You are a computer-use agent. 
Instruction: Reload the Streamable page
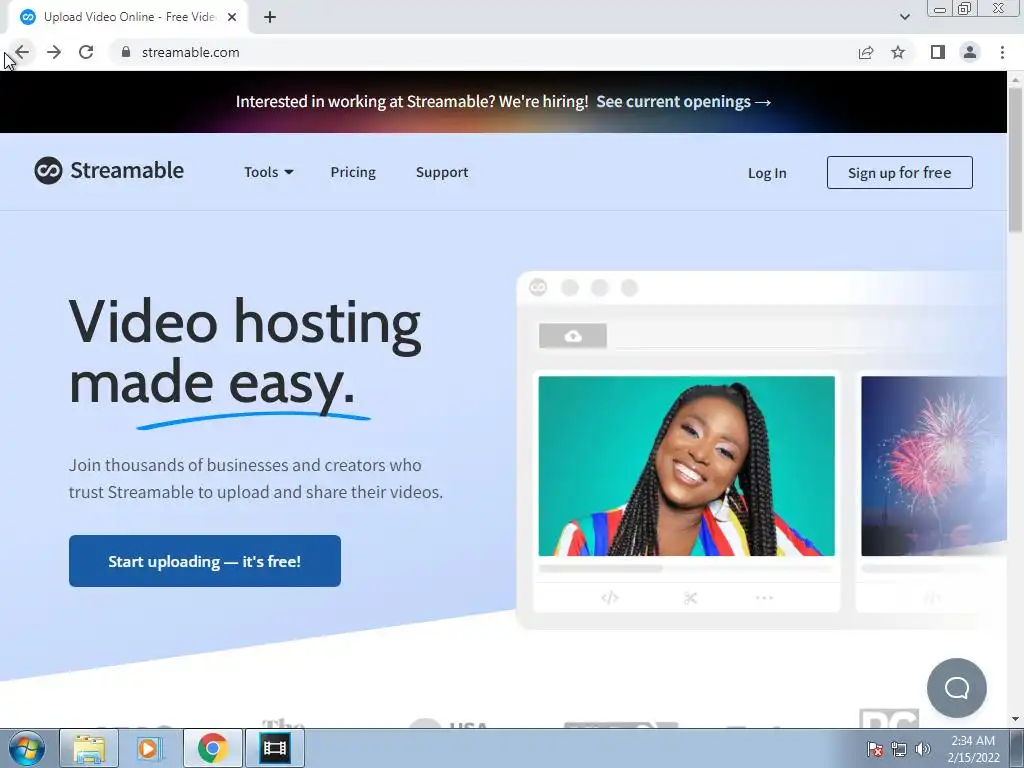point(86,52)
